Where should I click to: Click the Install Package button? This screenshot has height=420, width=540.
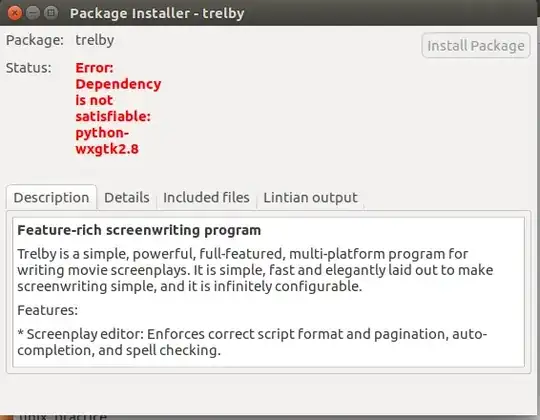coord(476,45)
